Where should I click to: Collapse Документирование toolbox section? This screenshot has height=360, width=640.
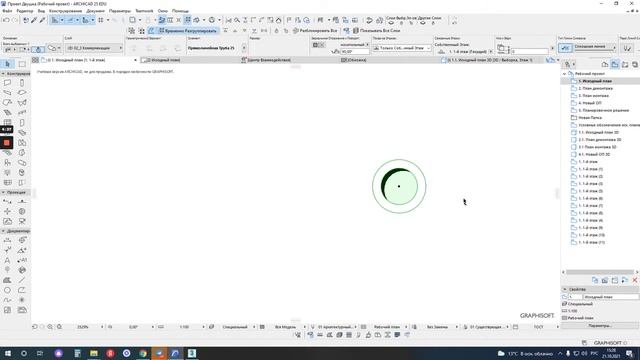[x=3, y=231]
